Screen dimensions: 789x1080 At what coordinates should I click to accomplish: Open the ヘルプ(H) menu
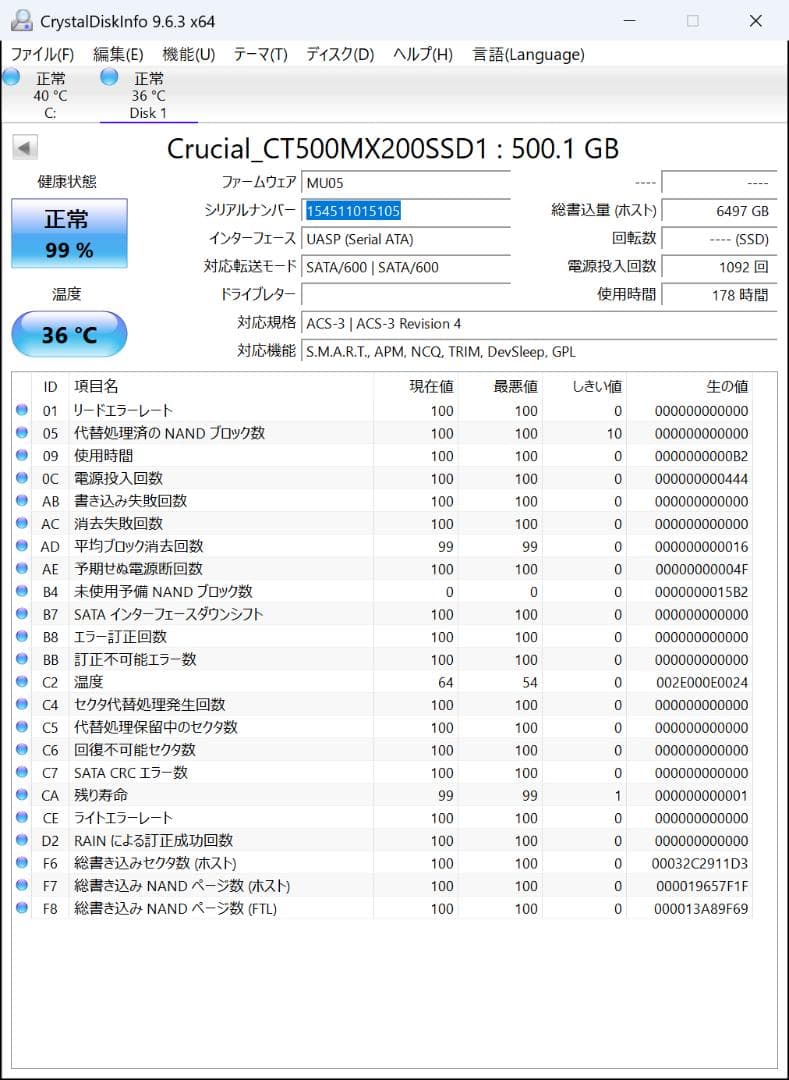click(x=423, y=54)
